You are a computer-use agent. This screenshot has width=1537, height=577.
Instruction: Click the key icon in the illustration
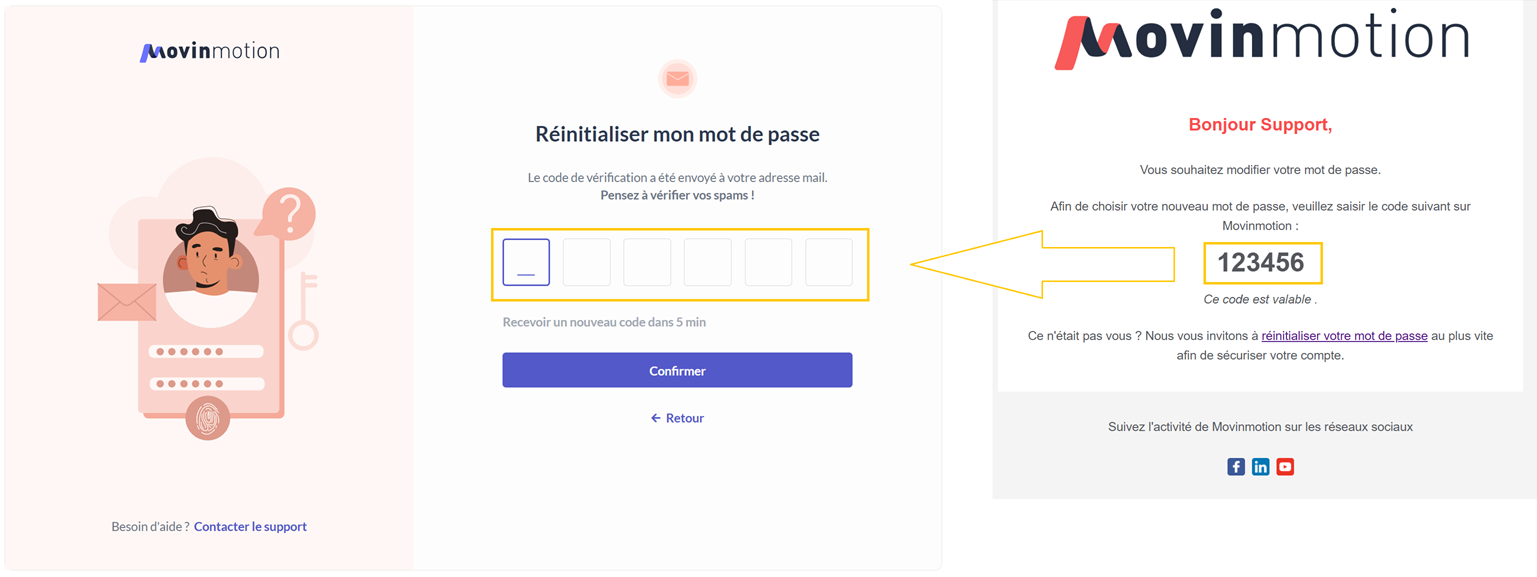(303, 312)
